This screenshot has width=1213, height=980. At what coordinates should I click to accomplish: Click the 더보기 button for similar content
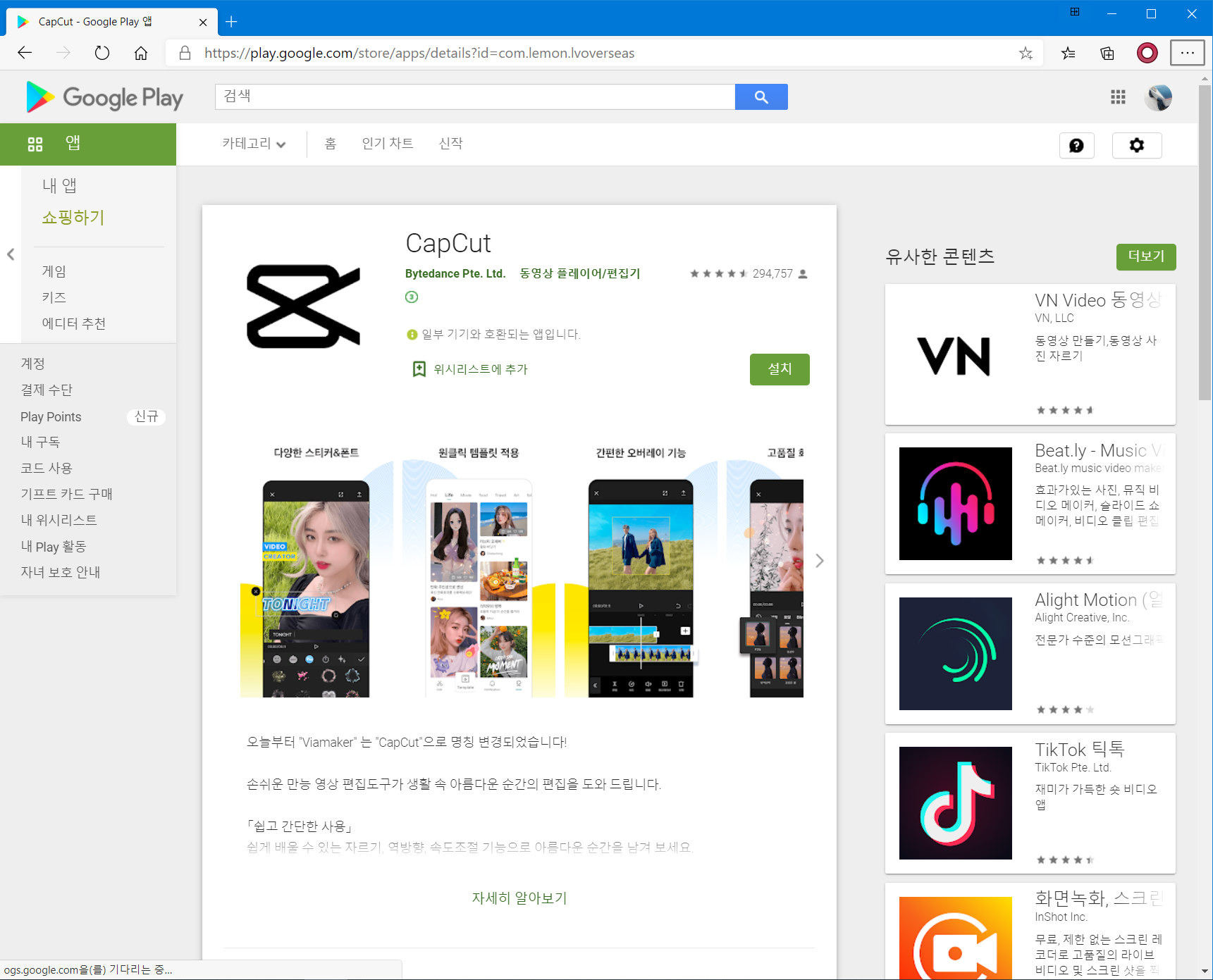pyautogui.click(x=1146, y=256)
